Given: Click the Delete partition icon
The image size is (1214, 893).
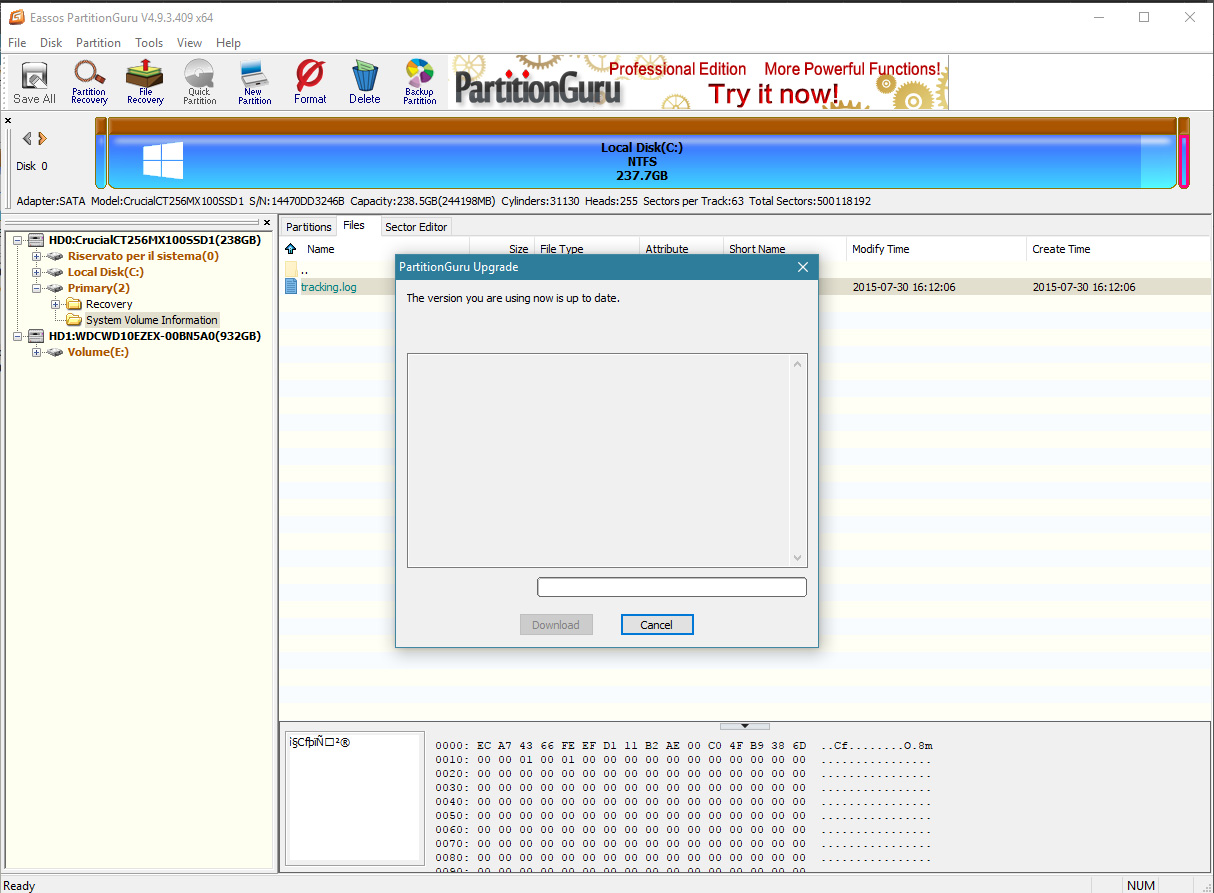Looking at the screenshot, I should (365, 82).
